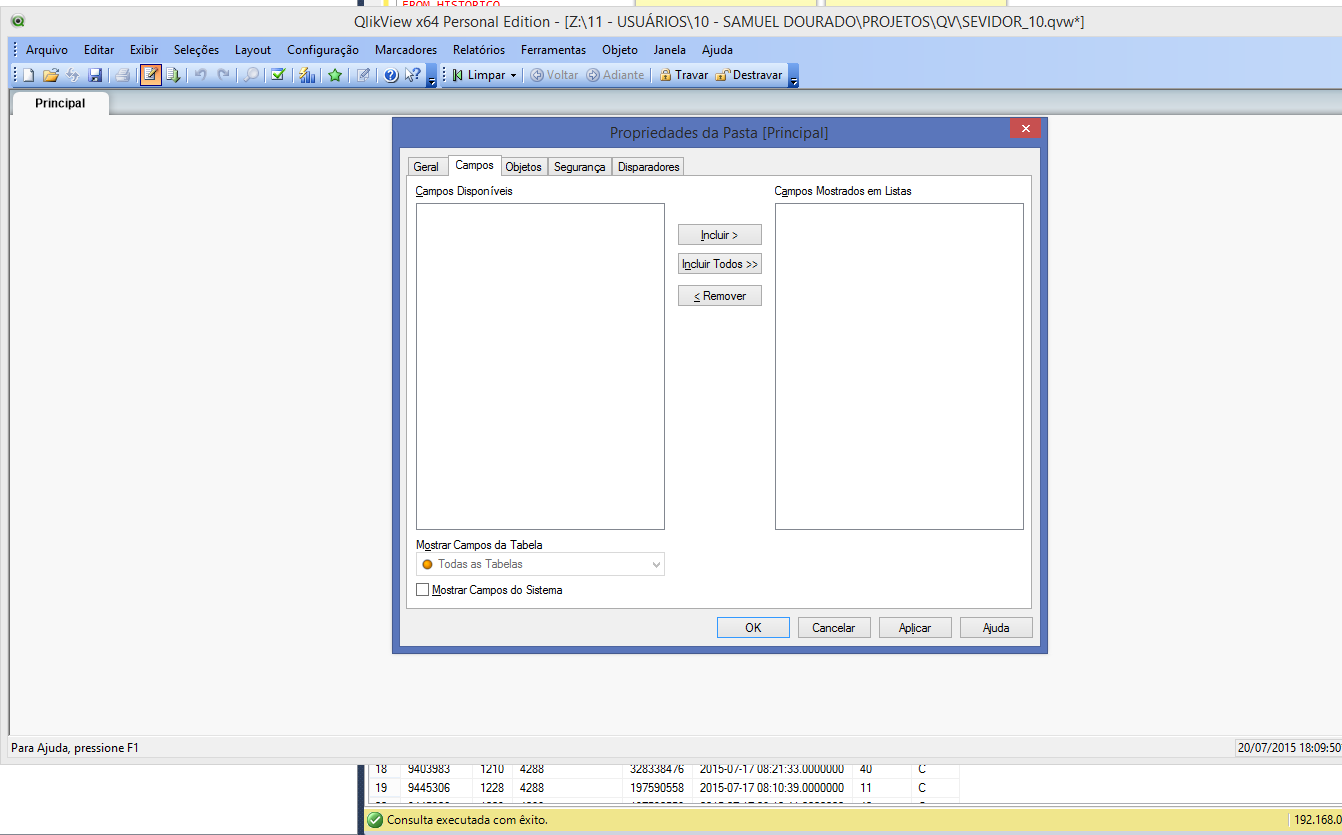The image size is (1342, 835).
Task: Click the Destravar unlock button
Action: [x=749, y=75]
